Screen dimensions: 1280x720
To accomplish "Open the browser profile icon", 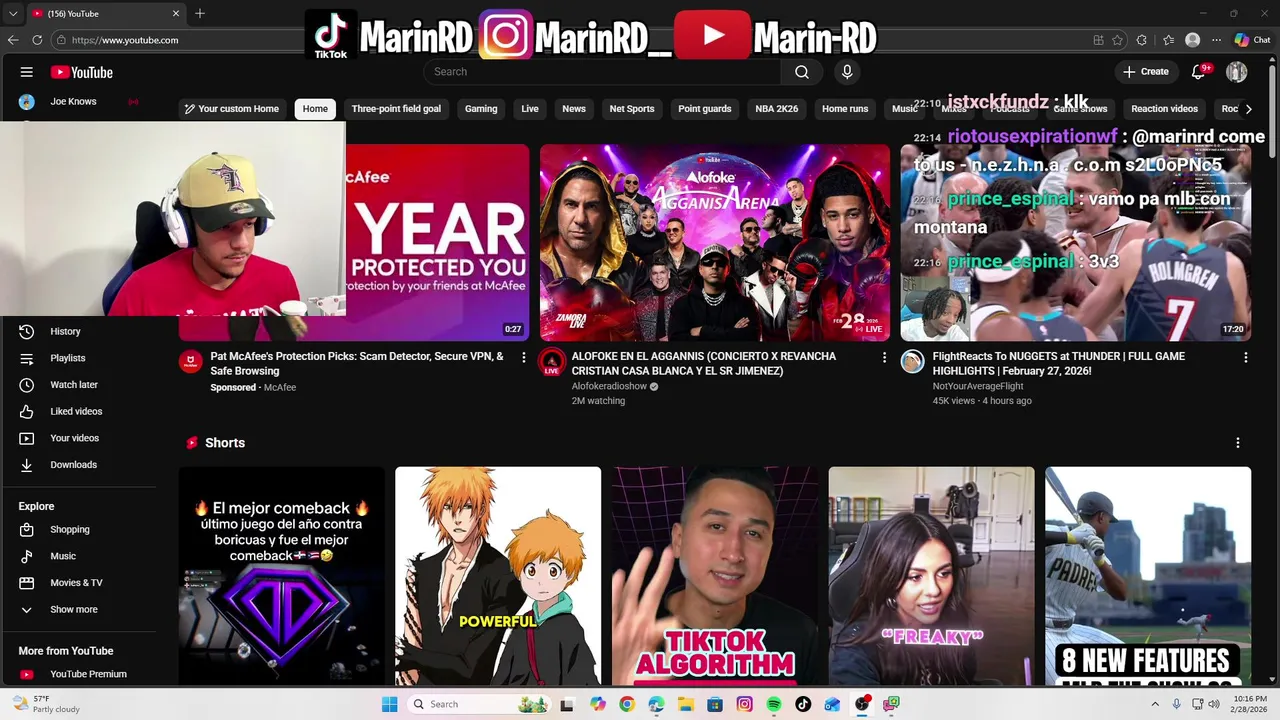I will [1192, 40].
